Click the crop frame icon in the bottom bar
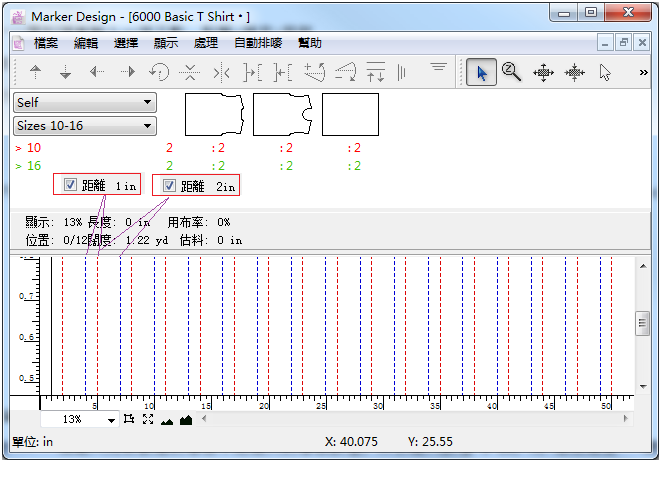Viewport: 662px width, 490px height. click(x=129, y=419)
